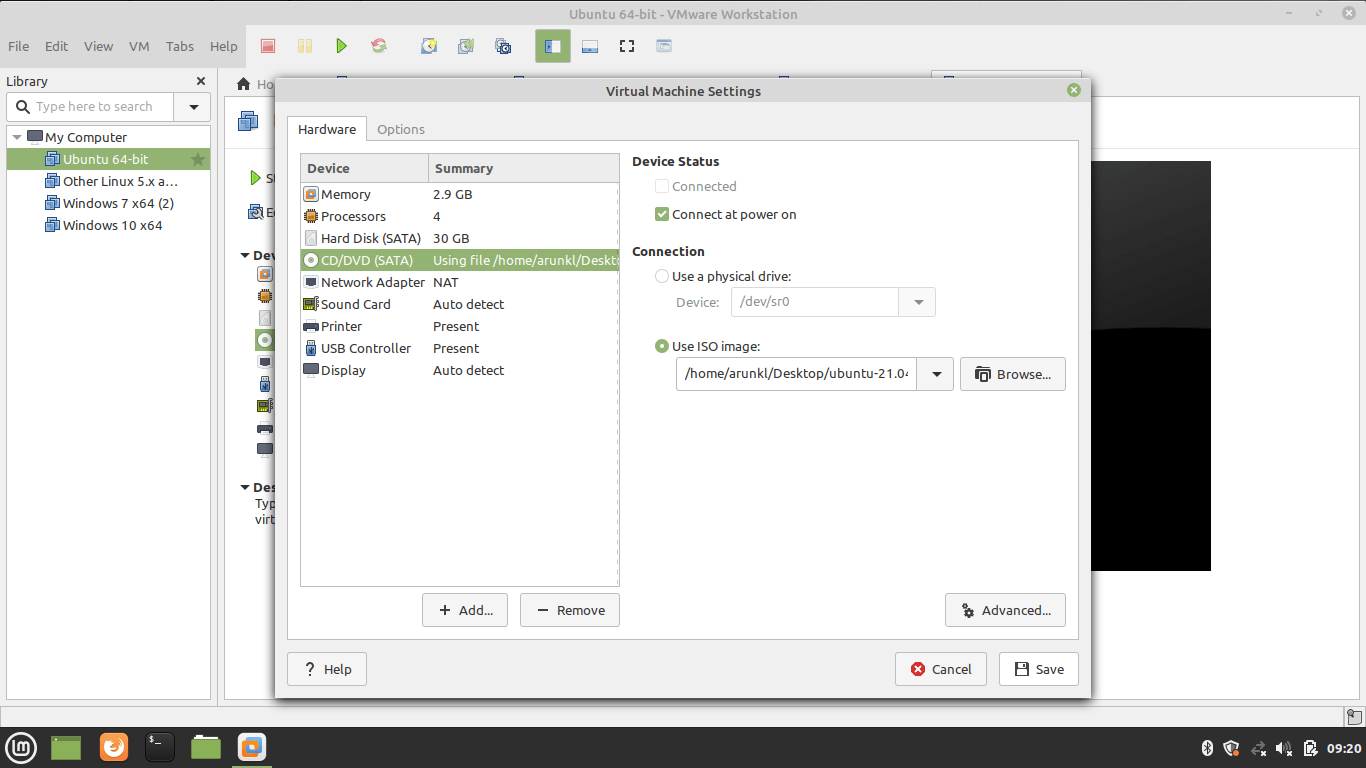Close the Library panel with its X
Image resolution: width=1366 pixels, height=768 pixels.
201,81
